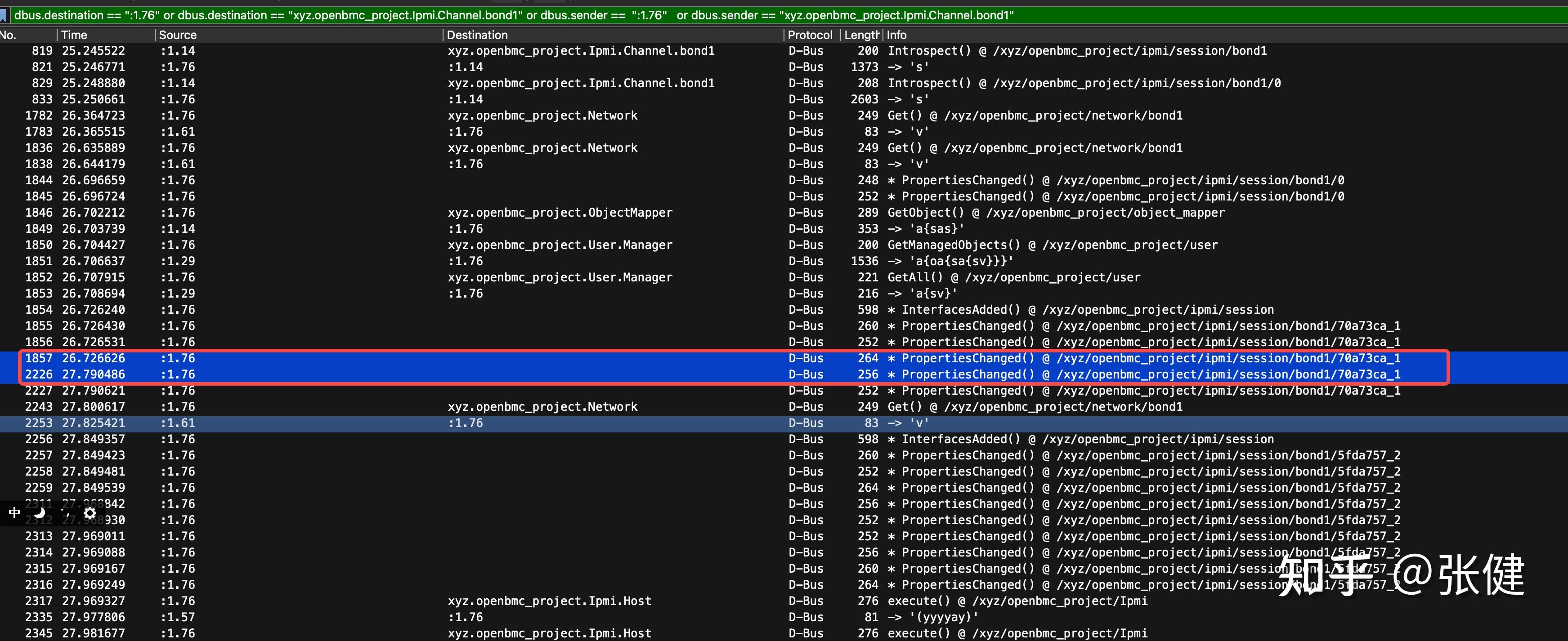
Task: Click the 中 Chinese input mode icon
Action: [x=14, y=513]
